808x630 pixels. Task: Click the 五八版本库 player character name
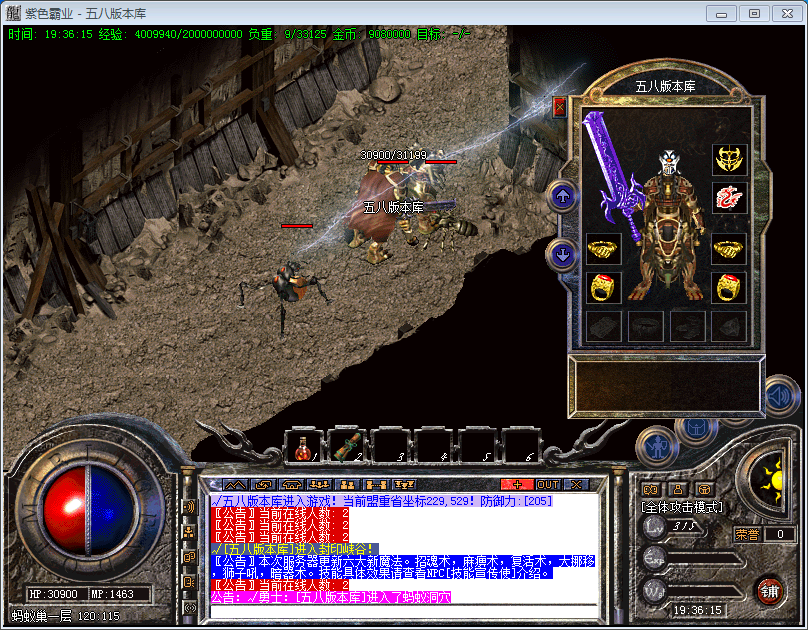[394, 208]
